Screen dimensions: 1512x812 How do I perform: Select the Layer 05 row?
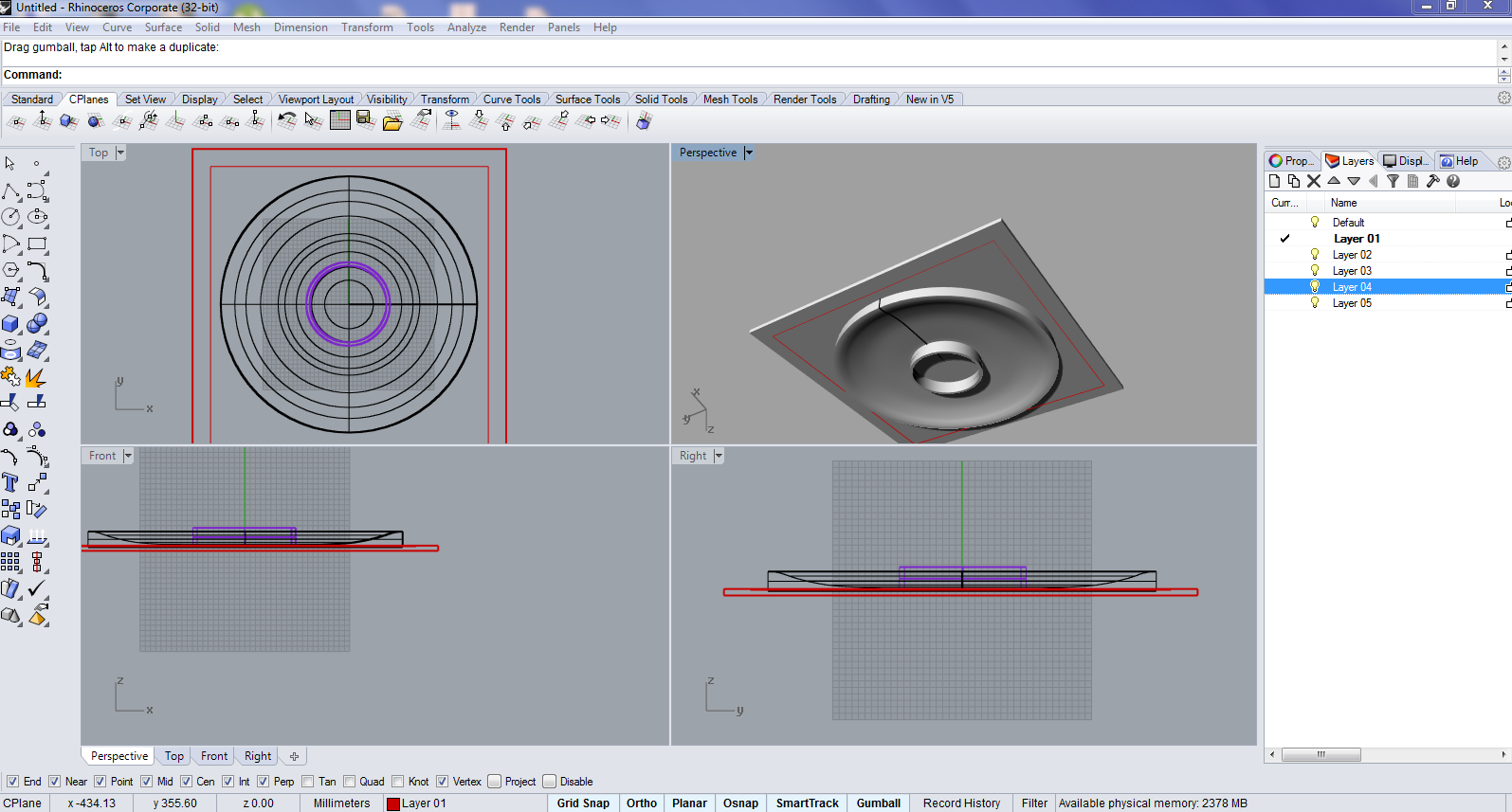coord(1388,303)
